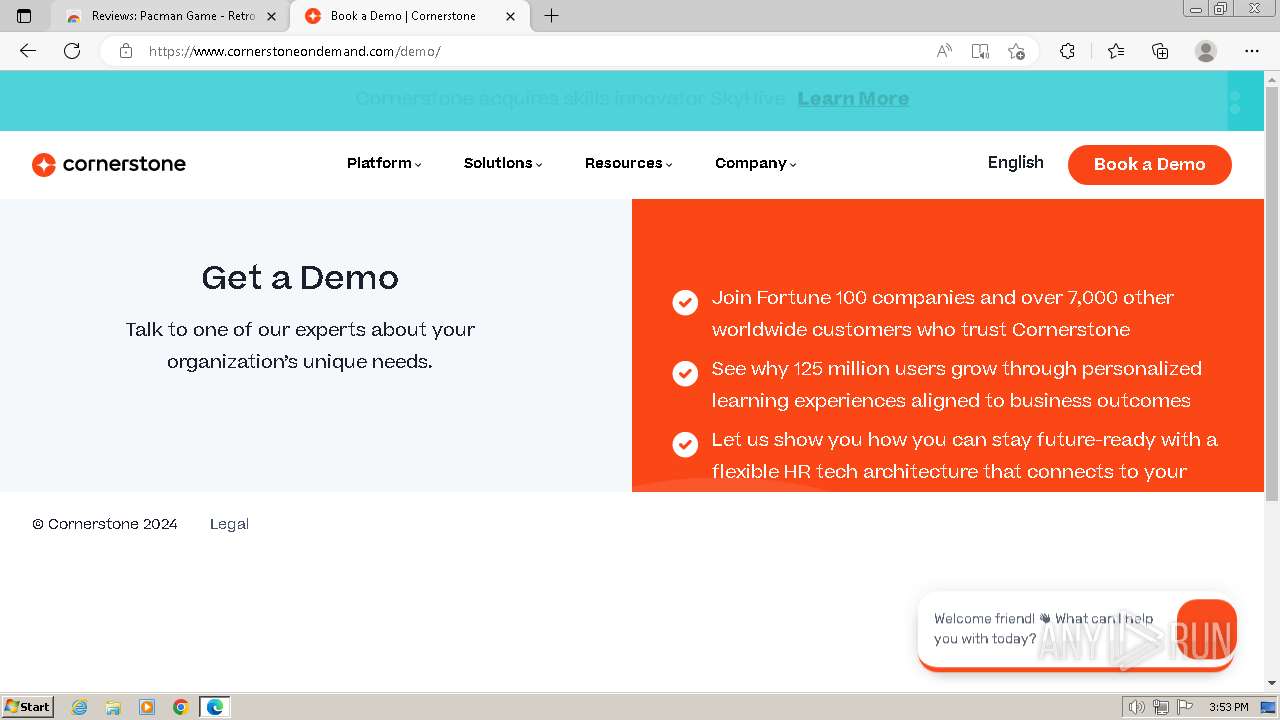
Task: Open a new tab with plus button
Action: 551,16
